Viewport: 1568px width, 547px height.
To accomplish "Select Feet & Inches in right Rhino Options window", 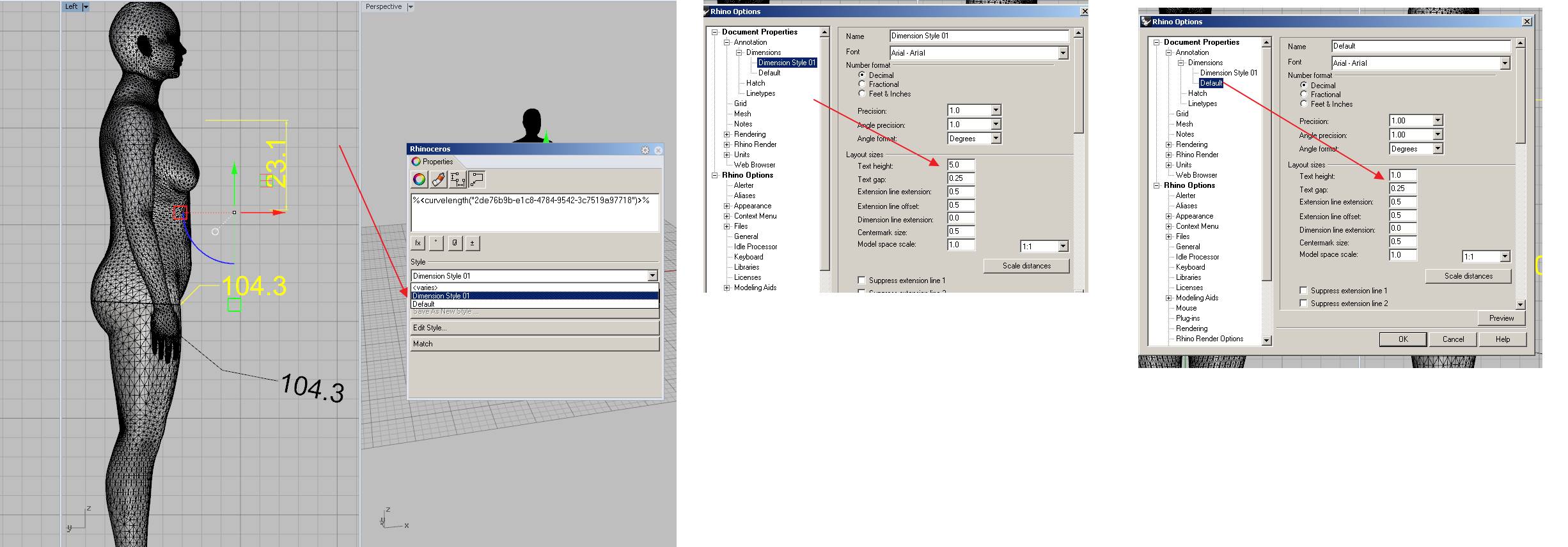I will (1304, 104).
